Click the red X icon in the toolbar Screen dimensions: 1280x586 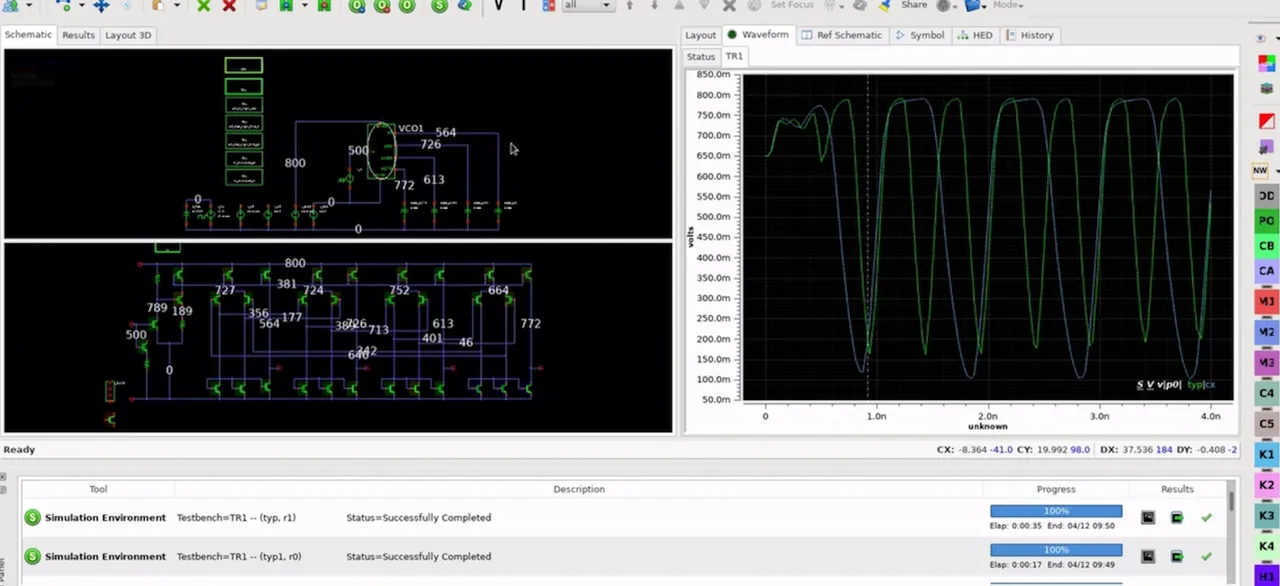coord(229,6)
